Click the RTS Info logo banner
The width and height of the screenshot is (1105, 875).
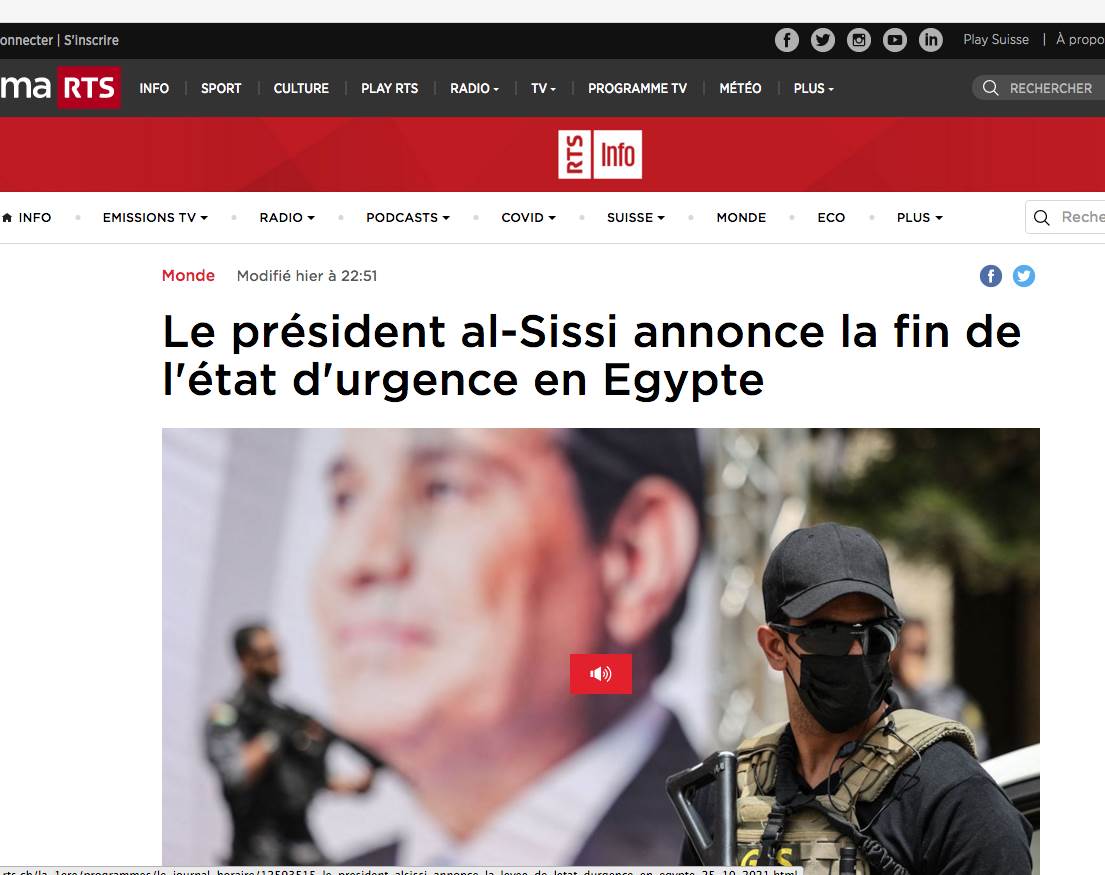pyautogui.click(x=600, y=154)
